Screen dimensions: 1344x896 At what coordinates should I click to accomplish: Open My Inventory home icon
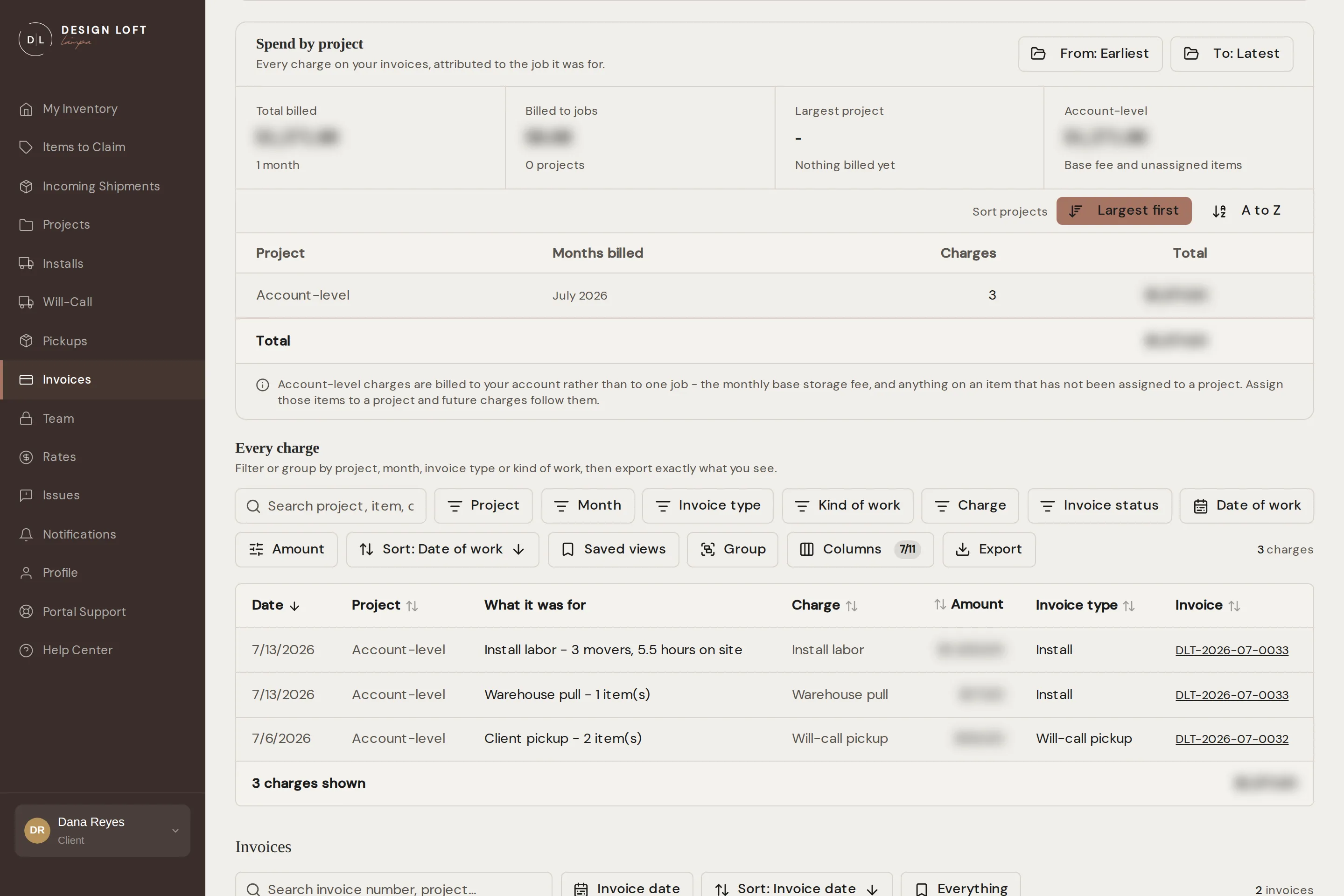[26, 109]
